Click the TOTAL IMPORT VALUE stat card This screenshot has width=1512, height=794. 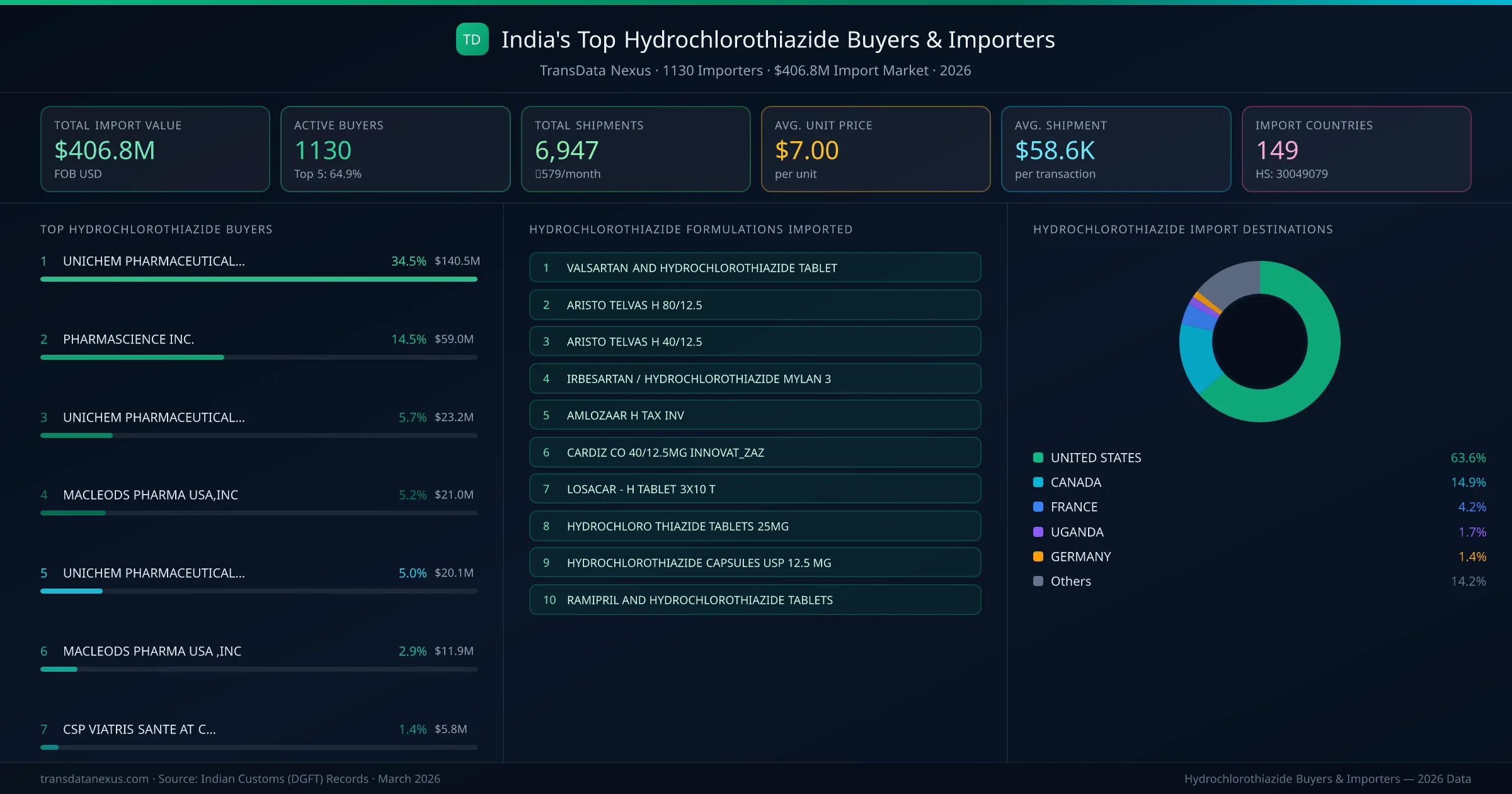click(x=155, y=149)
